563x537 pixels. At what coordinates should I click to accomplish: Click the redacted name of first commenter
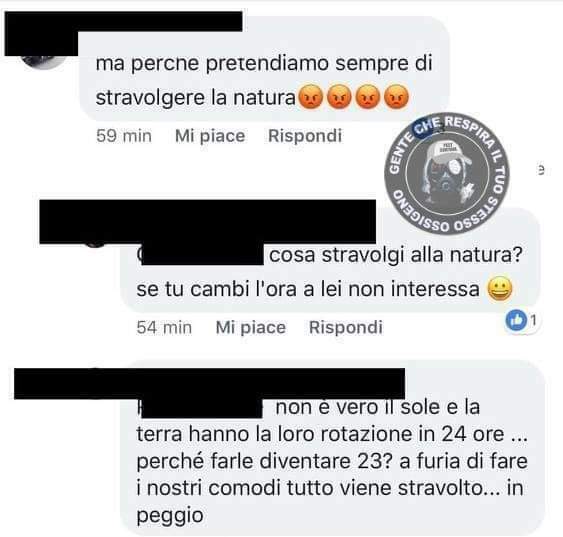coord(123,22)
